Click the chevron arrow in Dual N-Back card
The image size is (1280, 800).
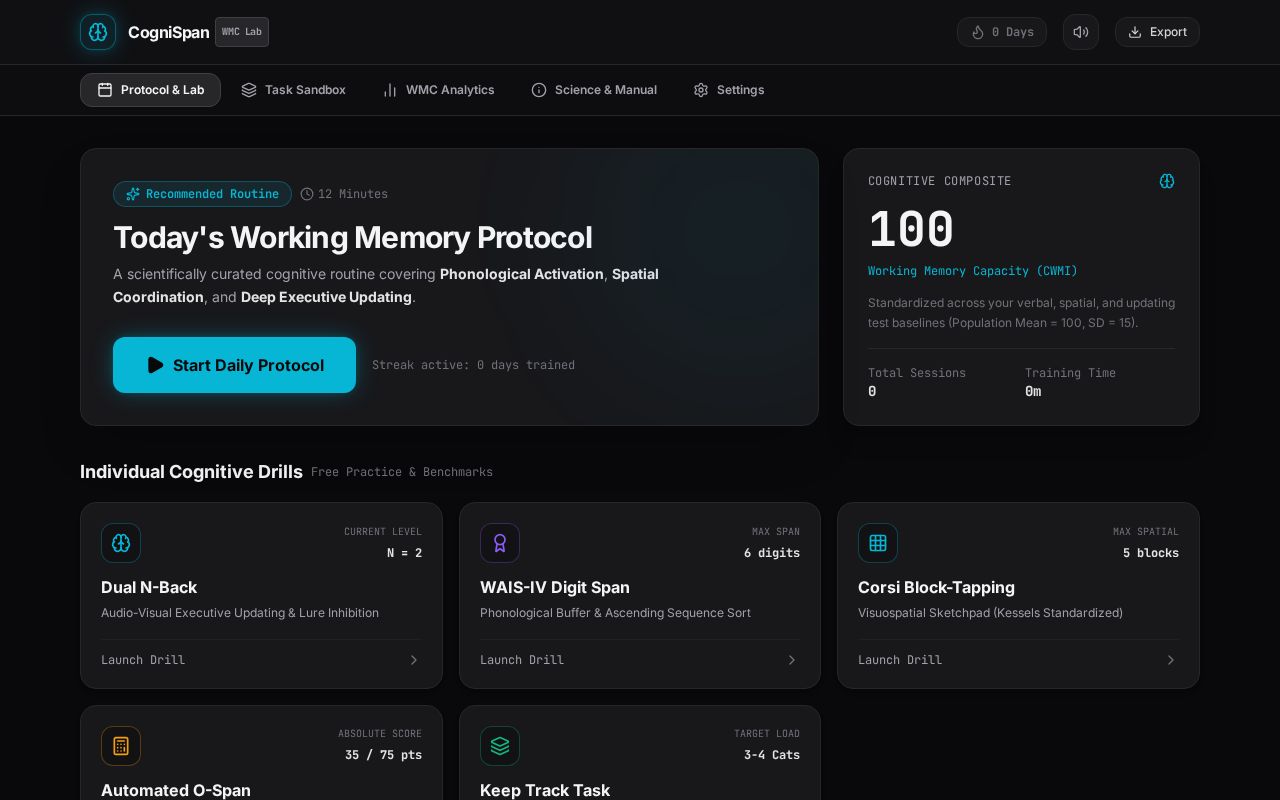[414, 660]
